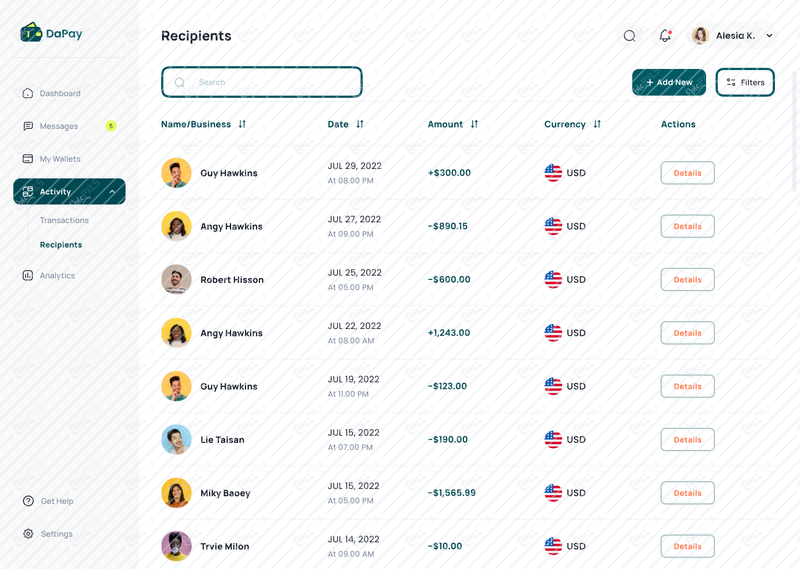The image size is (800, 569).
Task: Click the DaPay wallet logo icon
Action: 31,32
